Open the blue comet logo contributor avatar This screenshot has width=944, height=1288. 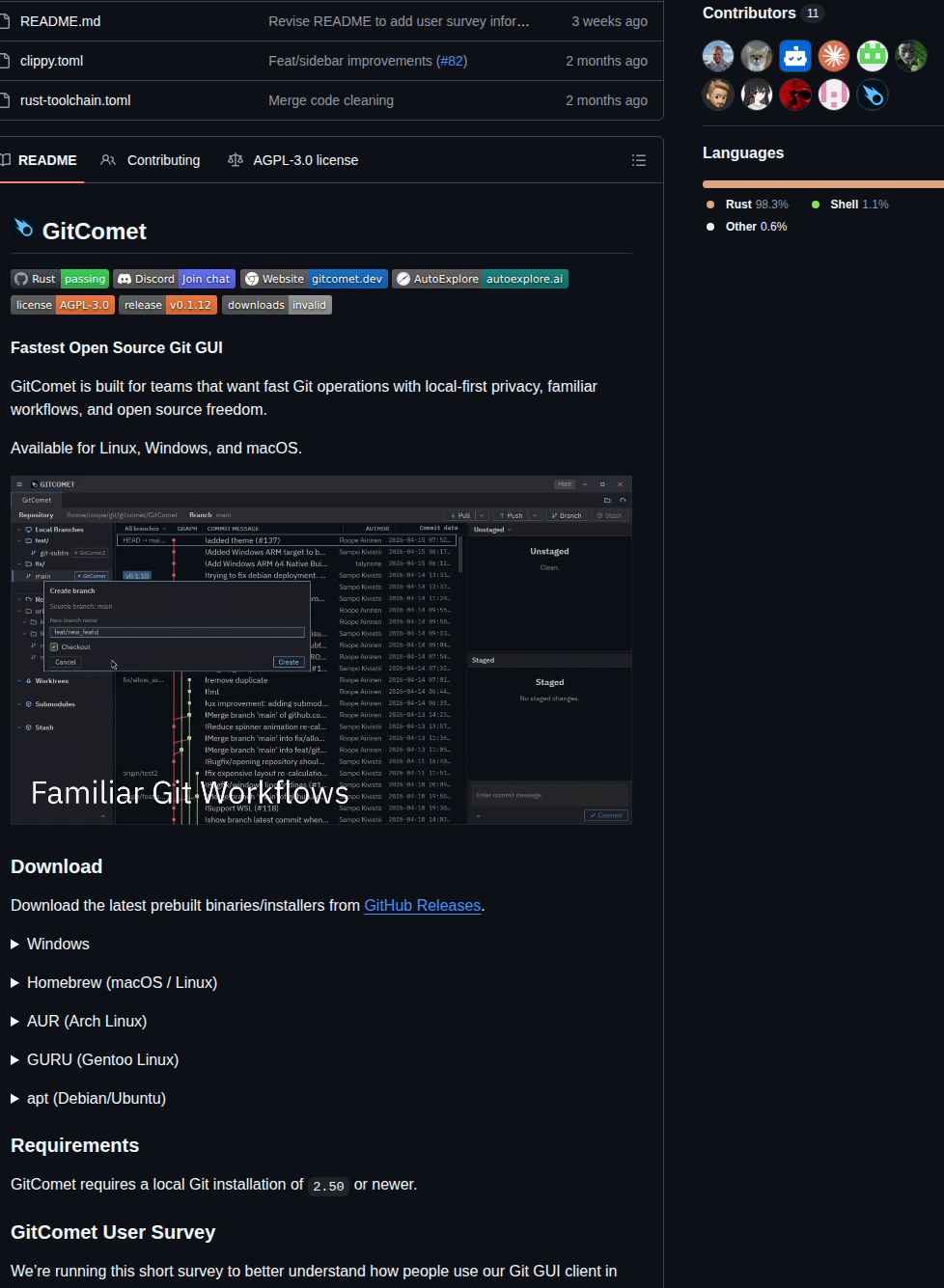point(873,95)
